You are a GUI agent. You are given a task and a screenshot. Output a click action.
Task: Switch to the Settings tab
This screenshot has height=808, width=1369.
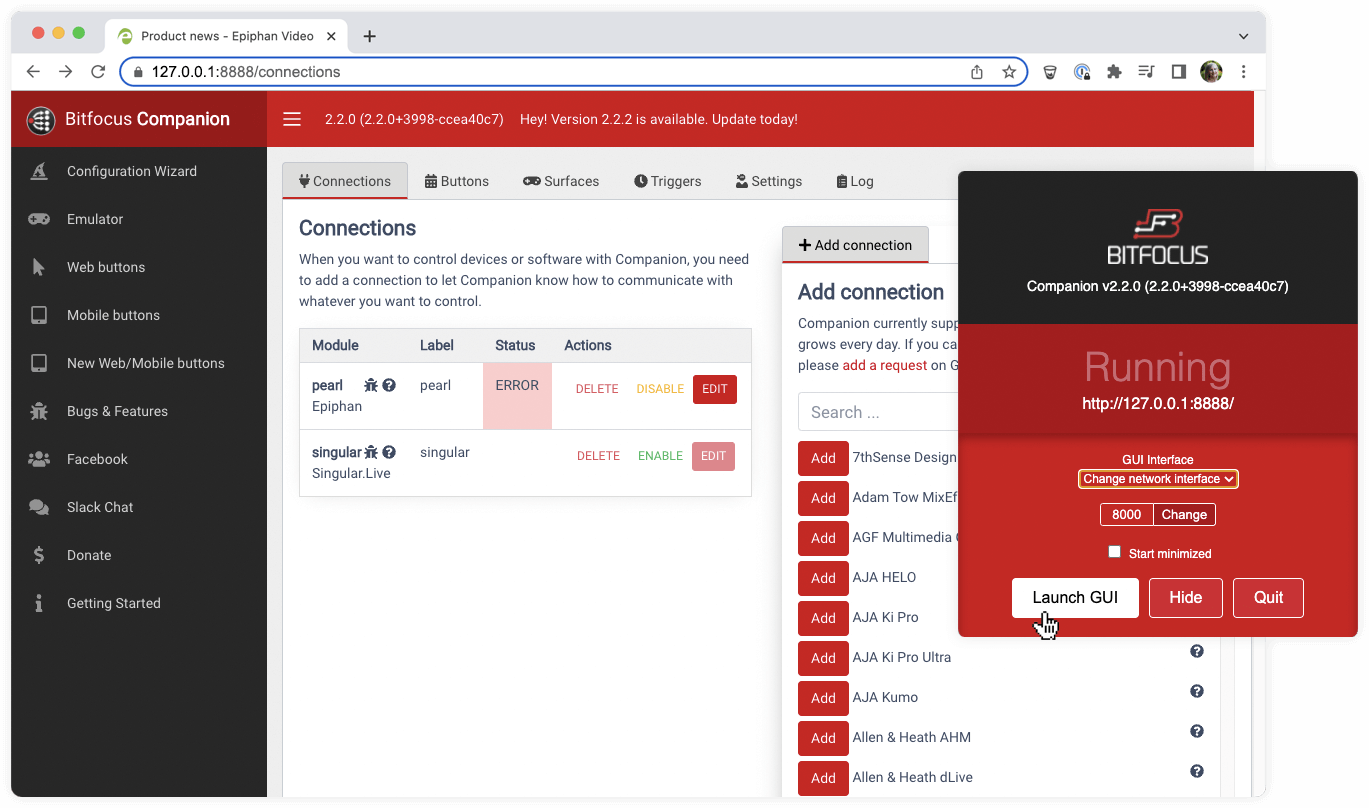pos(769,181)
